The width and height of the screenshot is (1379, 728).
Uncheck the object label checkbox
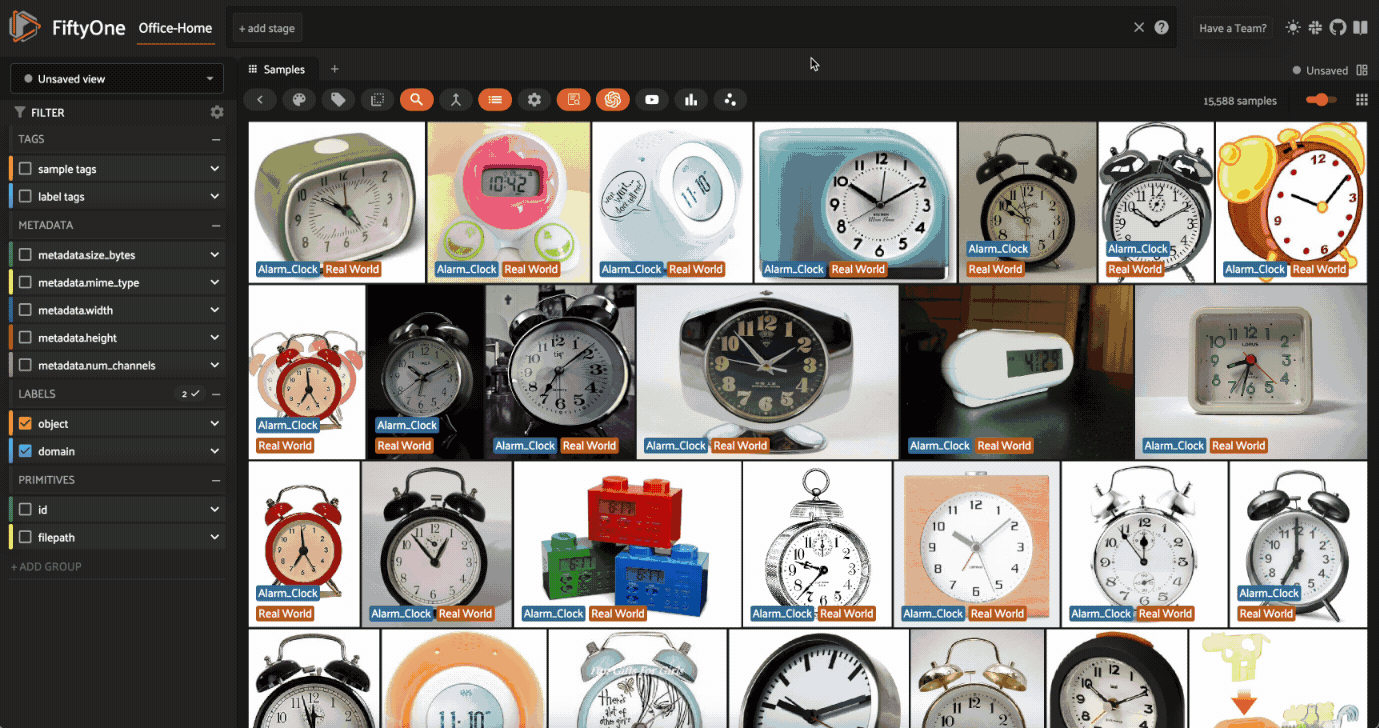click(x=26, y=424)
